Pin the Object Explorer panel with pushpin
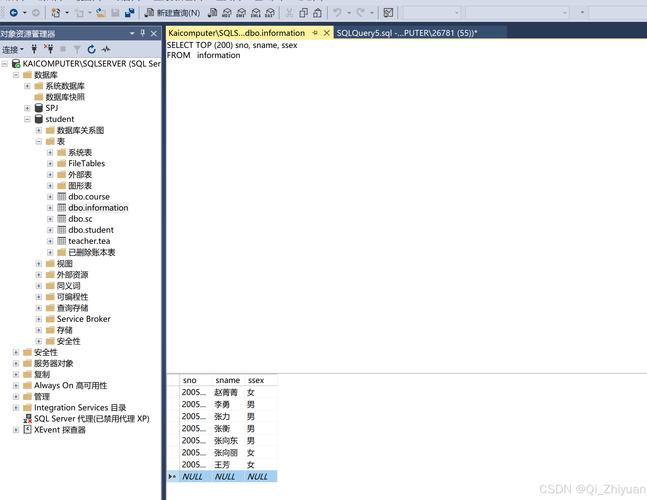 [x=143, y=33]
